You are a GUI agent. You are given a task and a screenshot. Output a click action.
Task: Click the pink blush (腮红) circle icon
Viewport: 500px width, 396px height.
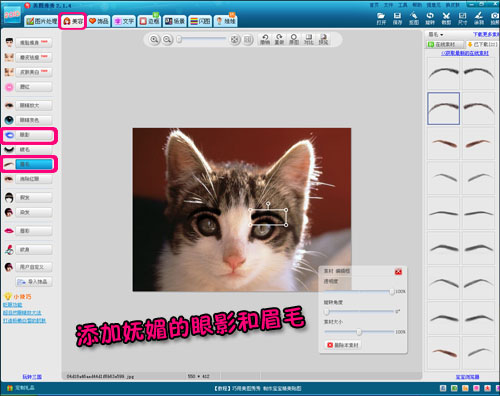(9, 87)
